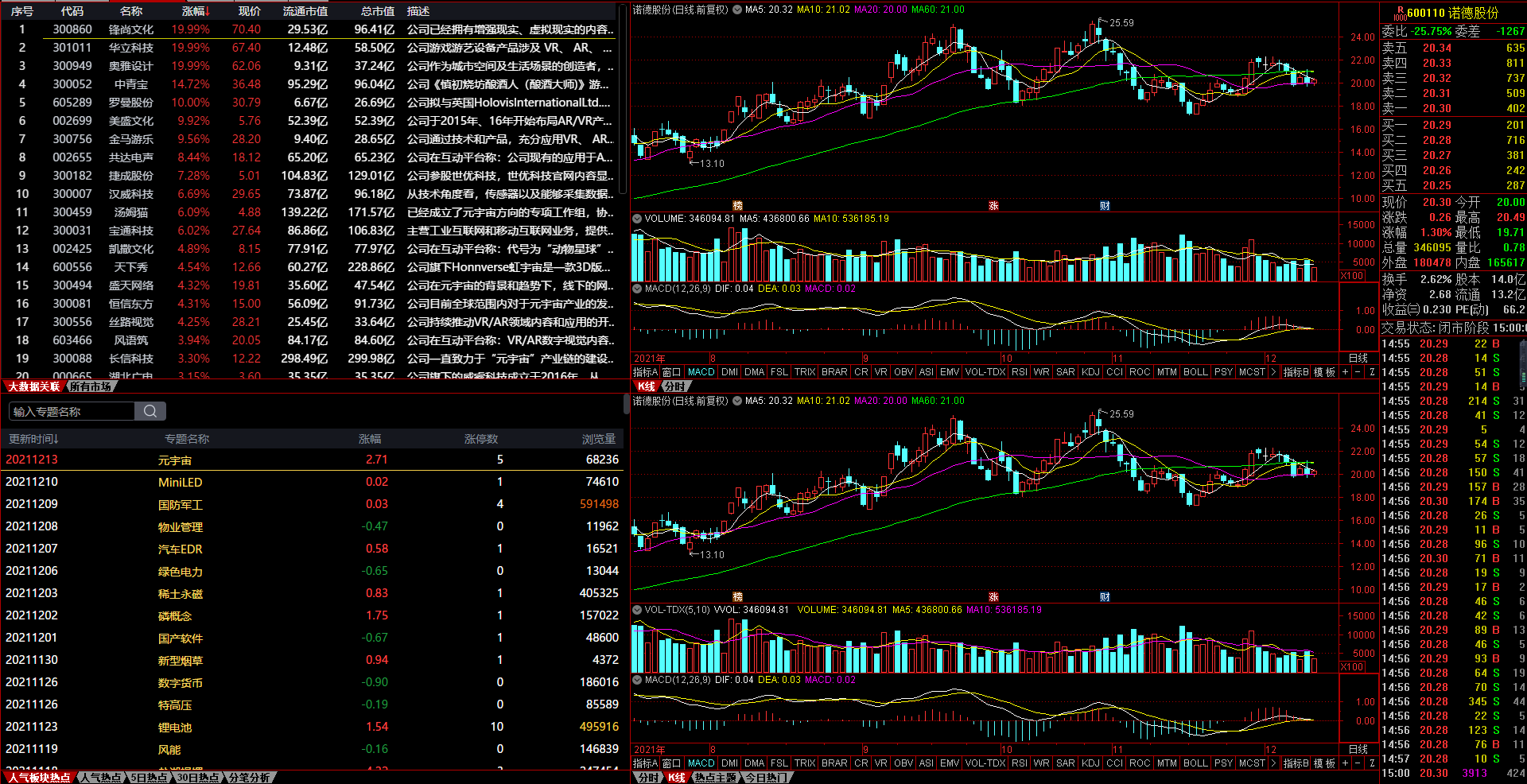This screenshot has width=1527, height=784.
Task: Open 国防军工 topic row
Action: [312, 504]
